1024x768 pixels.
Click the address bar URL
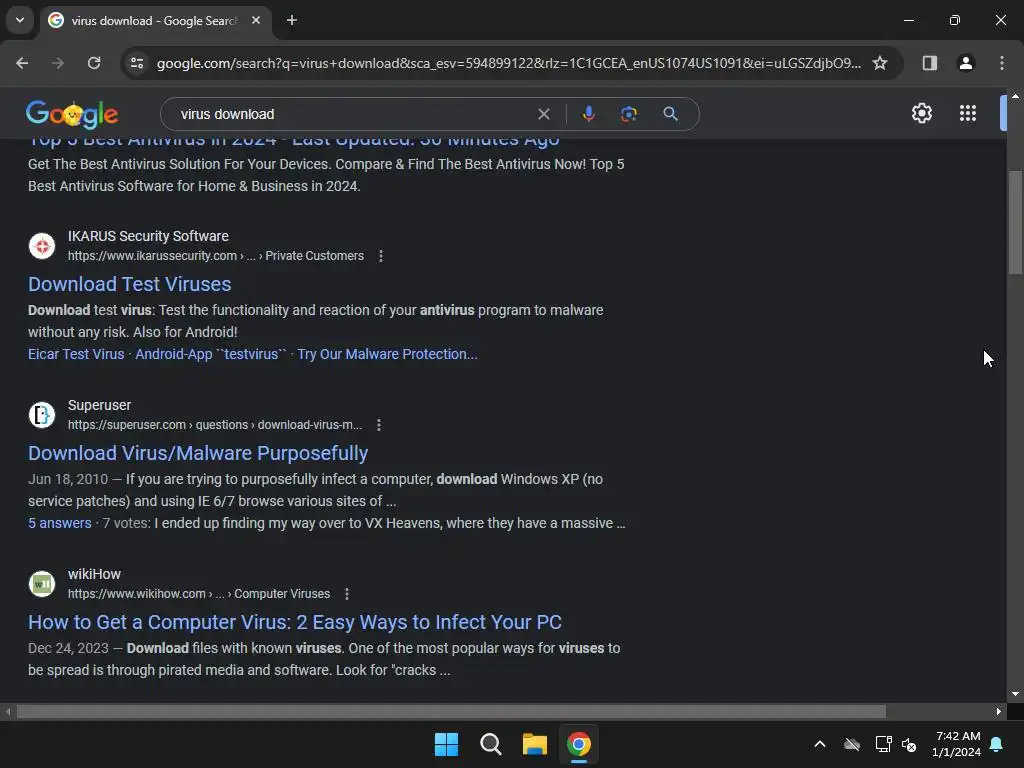pyautogui.click(x=509, y=63)
